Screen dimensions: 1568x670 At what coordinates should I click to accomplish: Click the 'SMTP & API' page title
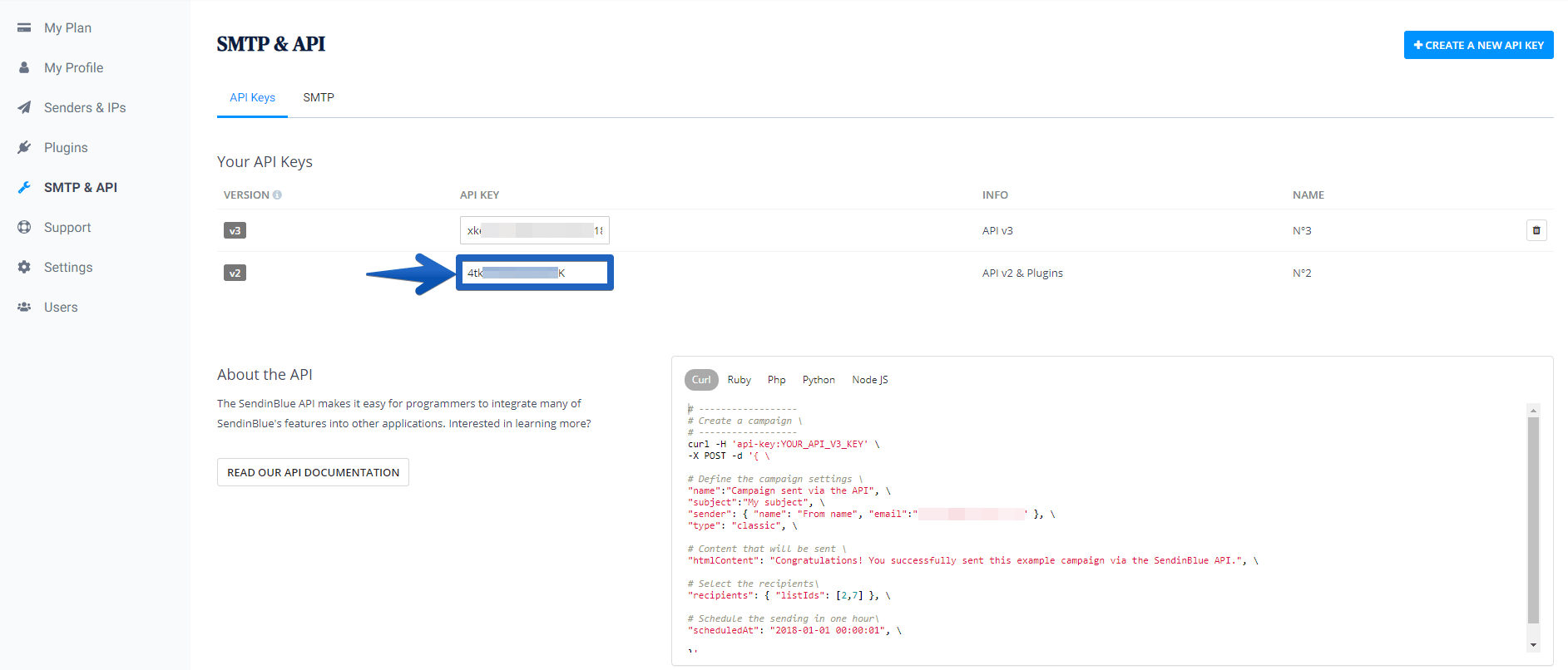[270, 43]
